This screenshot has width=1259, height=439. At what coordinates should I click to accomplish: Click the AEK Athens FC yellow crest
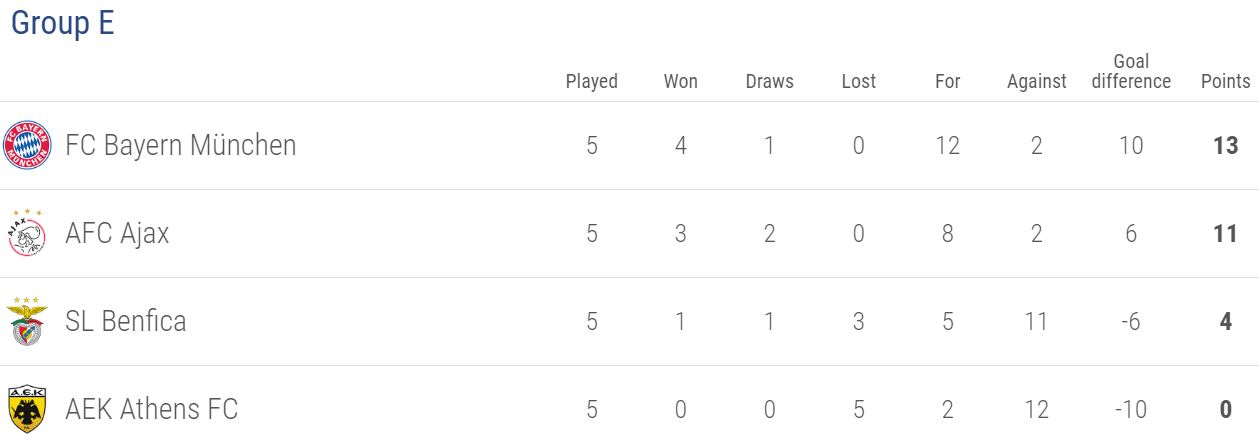coord(27,409)
